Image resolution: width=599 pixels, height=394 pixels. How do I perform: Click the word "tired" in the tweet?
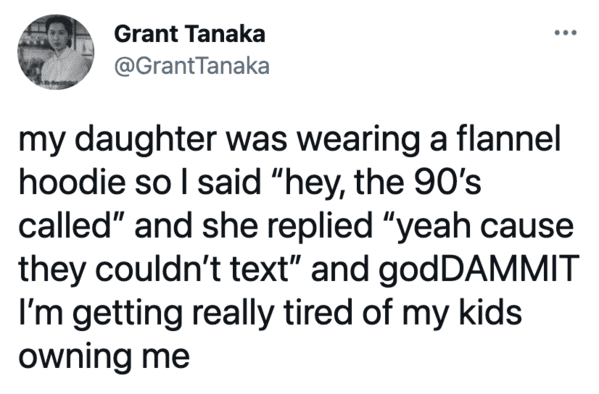(x=317, y=312)
